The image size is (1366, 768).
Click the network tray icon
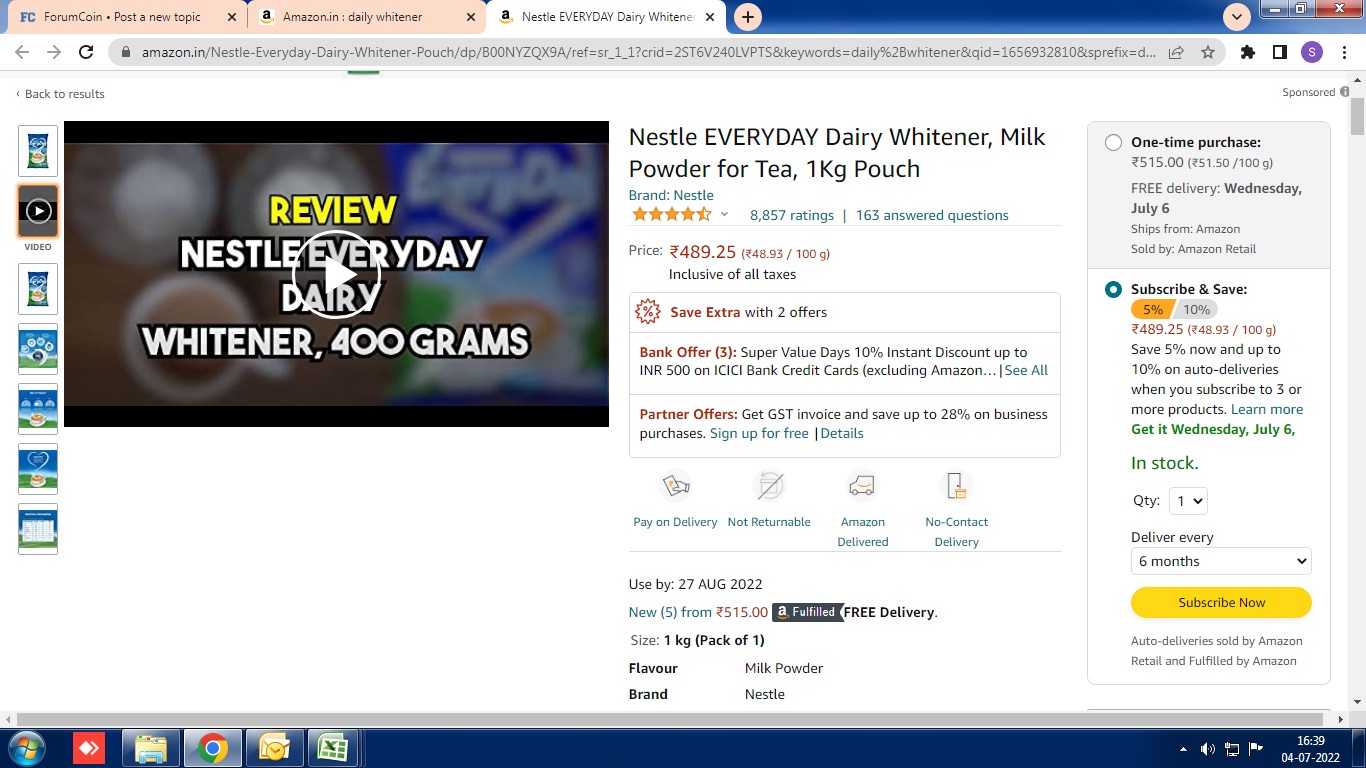(x=1232, y=749)
